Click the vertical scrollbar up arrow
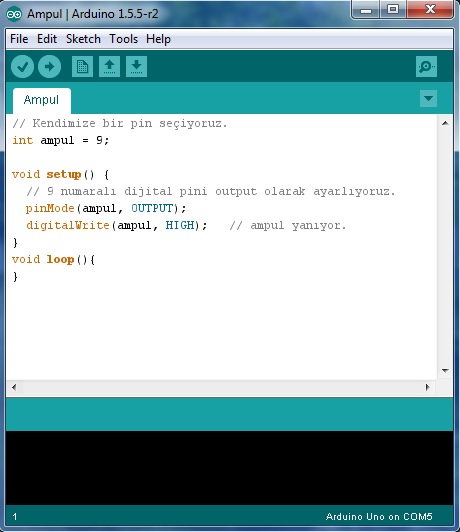The width and height of the screenshot is (460, 532). click(445, 123)
